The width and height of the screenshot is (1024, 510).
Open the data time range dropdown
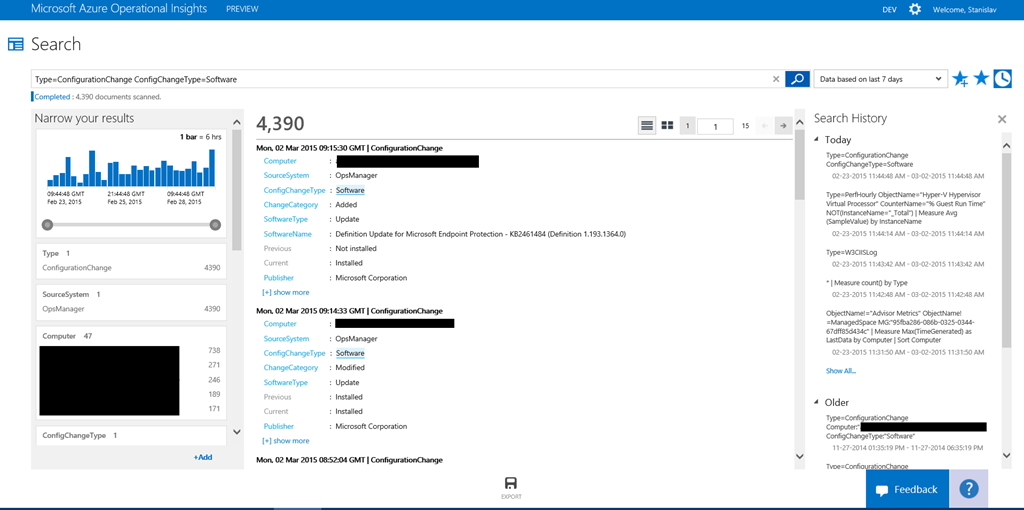click(880, 79)
